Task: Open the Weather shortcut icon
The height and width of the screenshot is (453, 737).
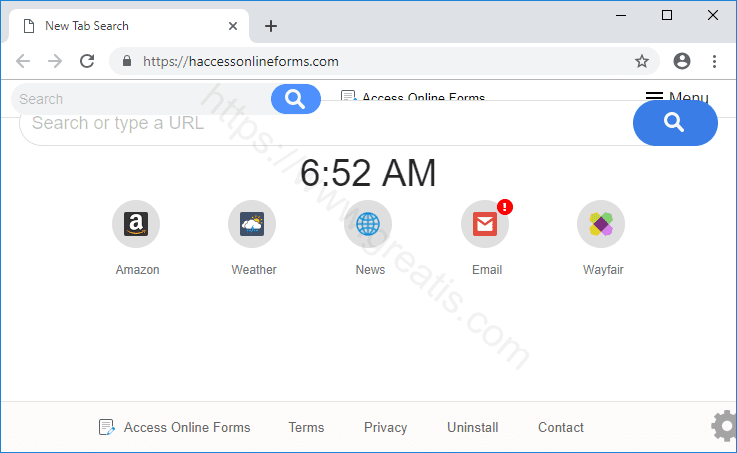Action: click(x=252, y=224)
